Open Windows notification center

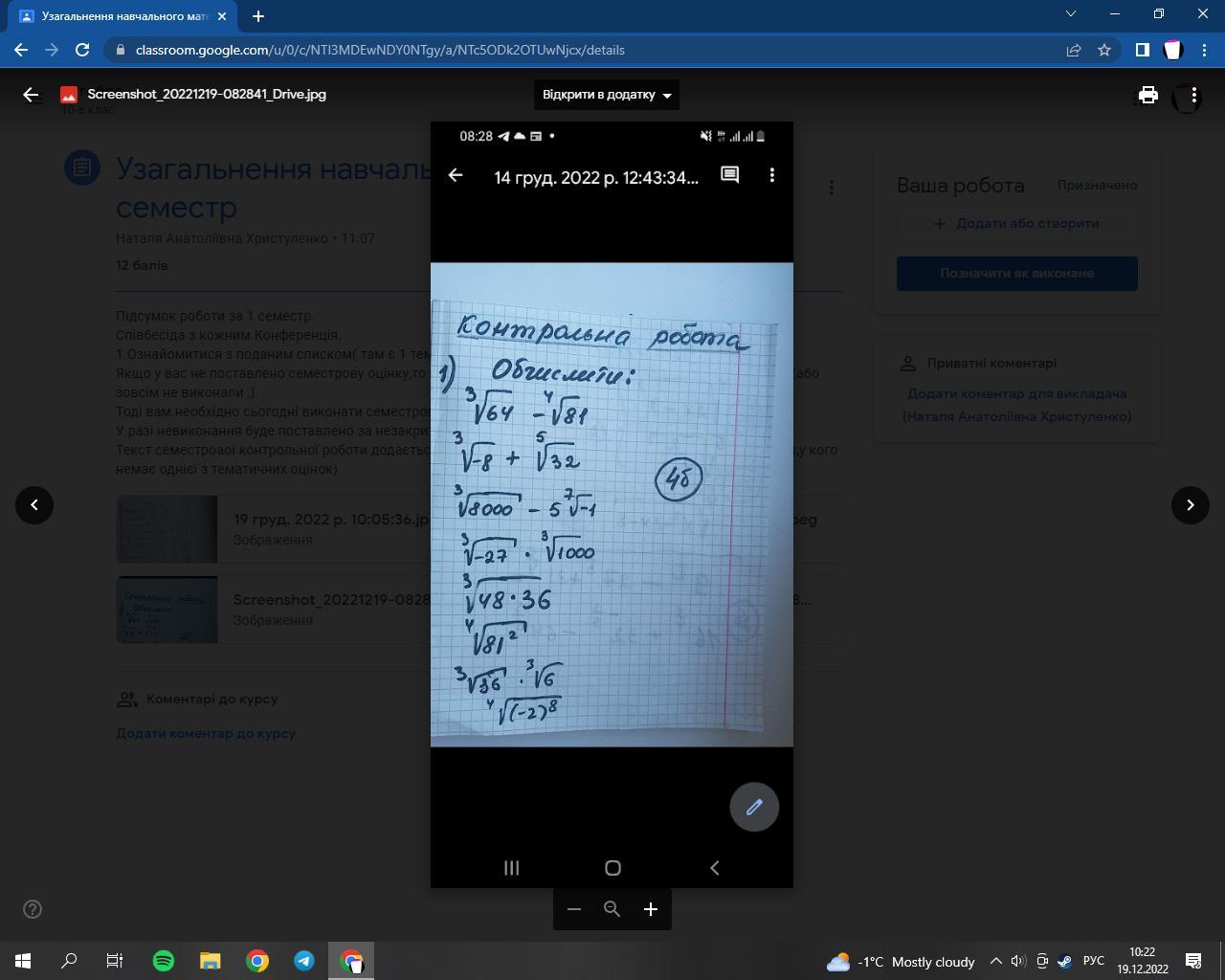coord(1193,961)
